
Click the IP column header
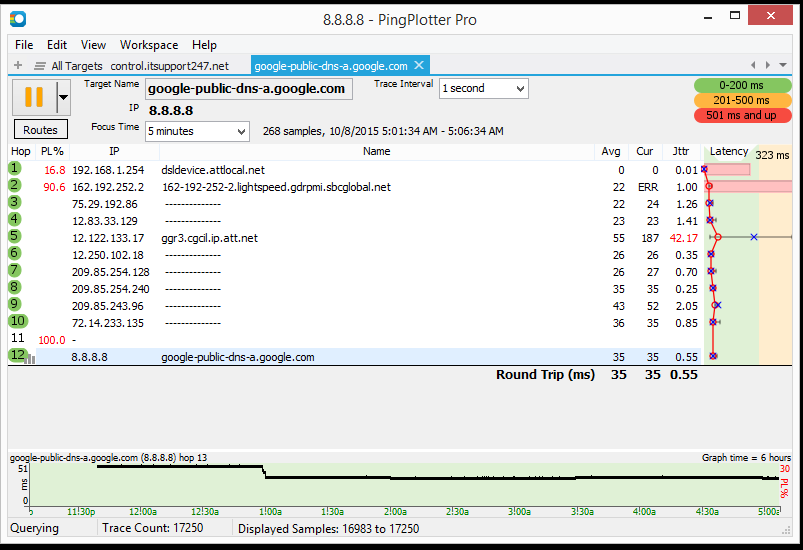coord(114,152)
